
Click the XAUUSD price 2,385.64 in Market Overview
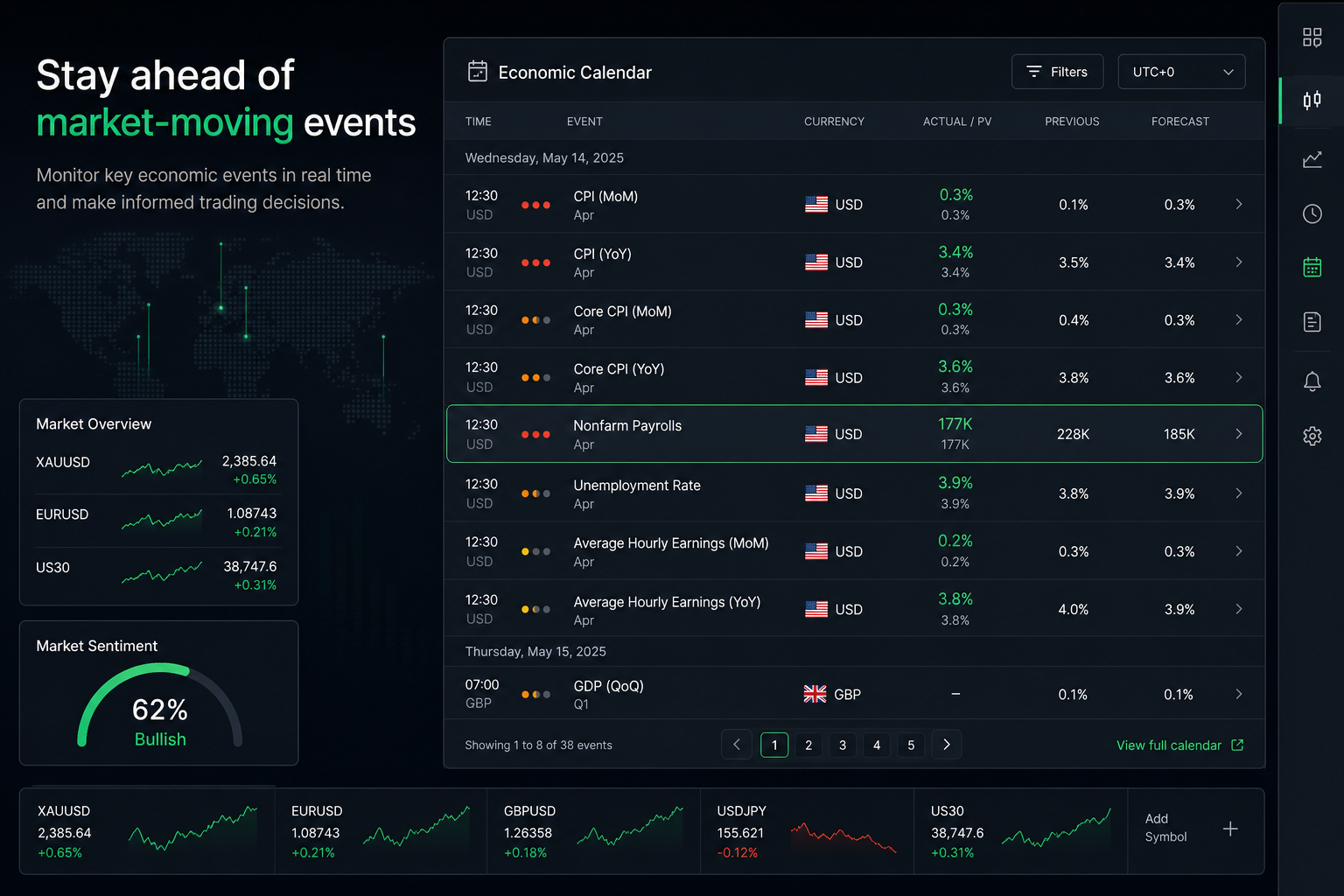249,461
